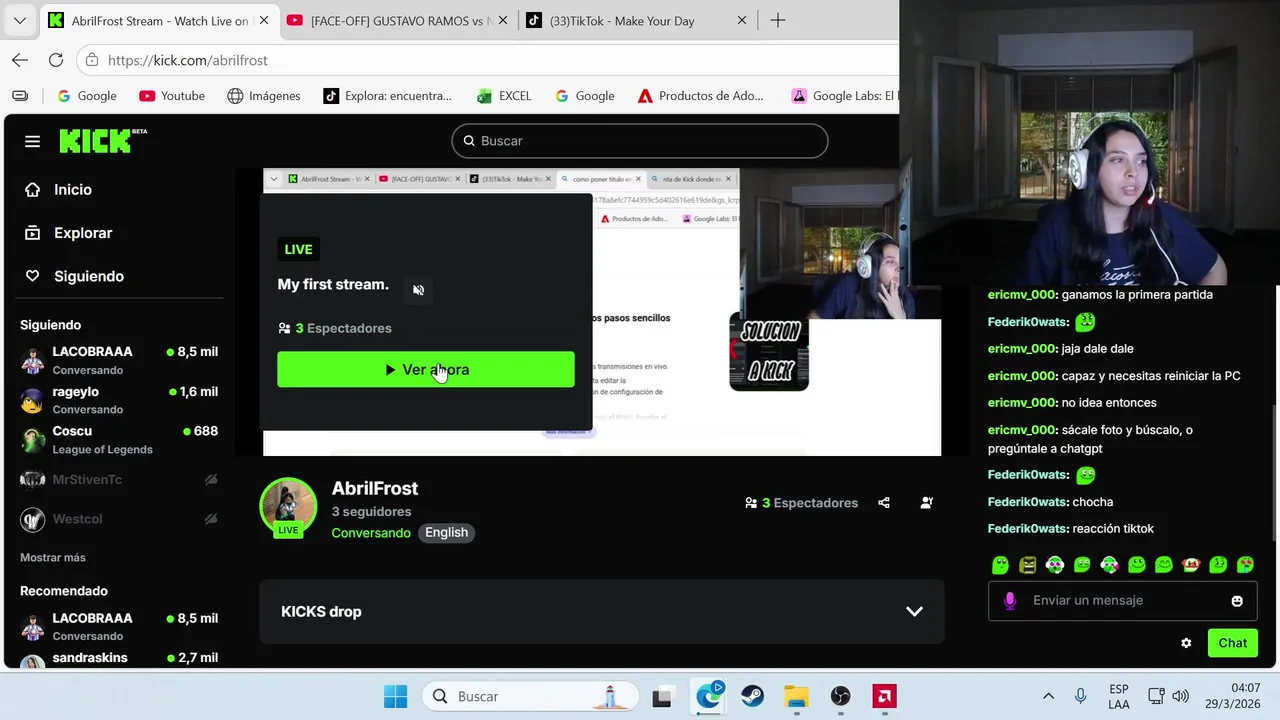The height and width of the screenshot is (720, 1280).
Task: Pick the red-hat emote in quick row
Action: (x=1191, y=565)
